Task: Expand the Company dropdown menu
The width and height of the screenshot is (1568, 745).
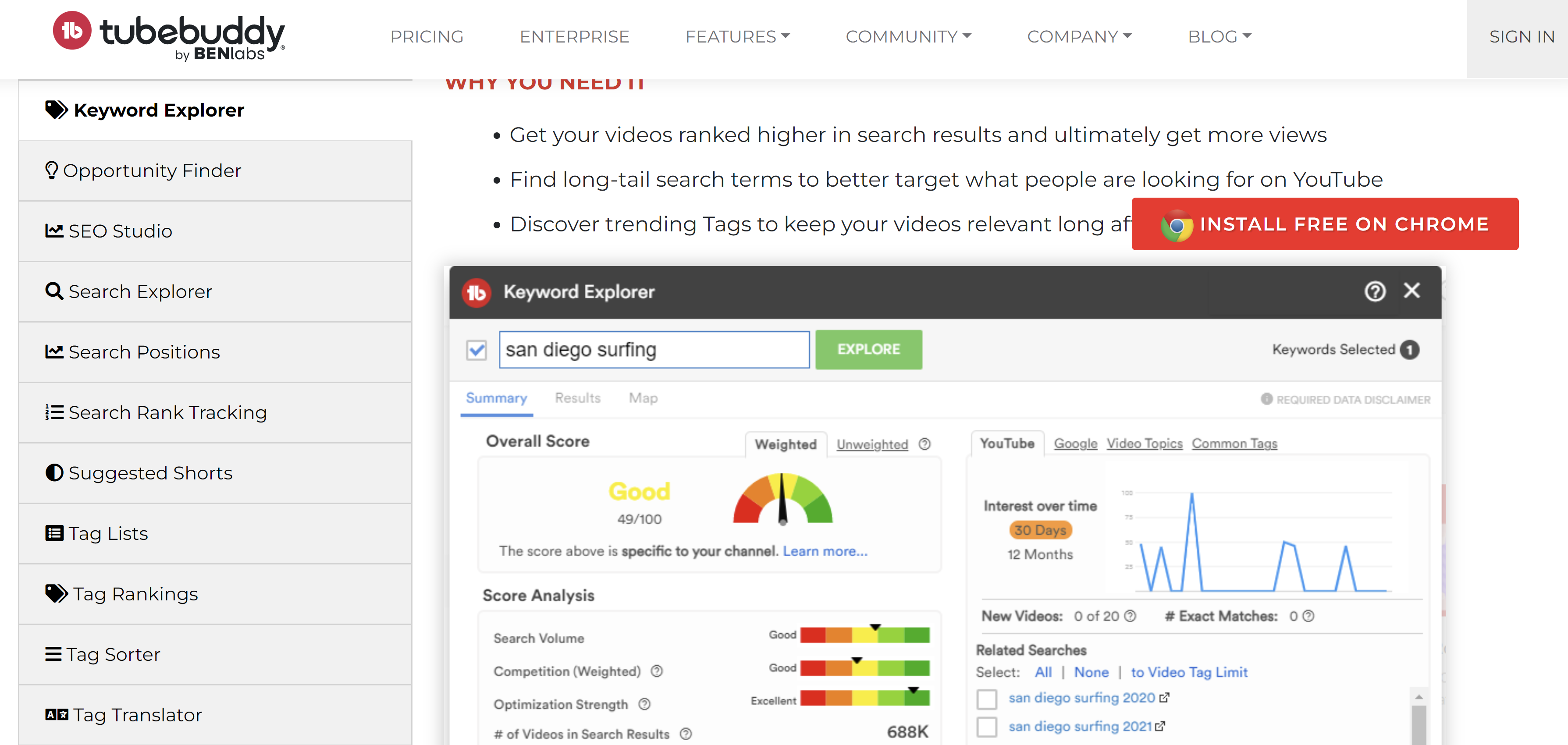Action: tap(1079, 36)
